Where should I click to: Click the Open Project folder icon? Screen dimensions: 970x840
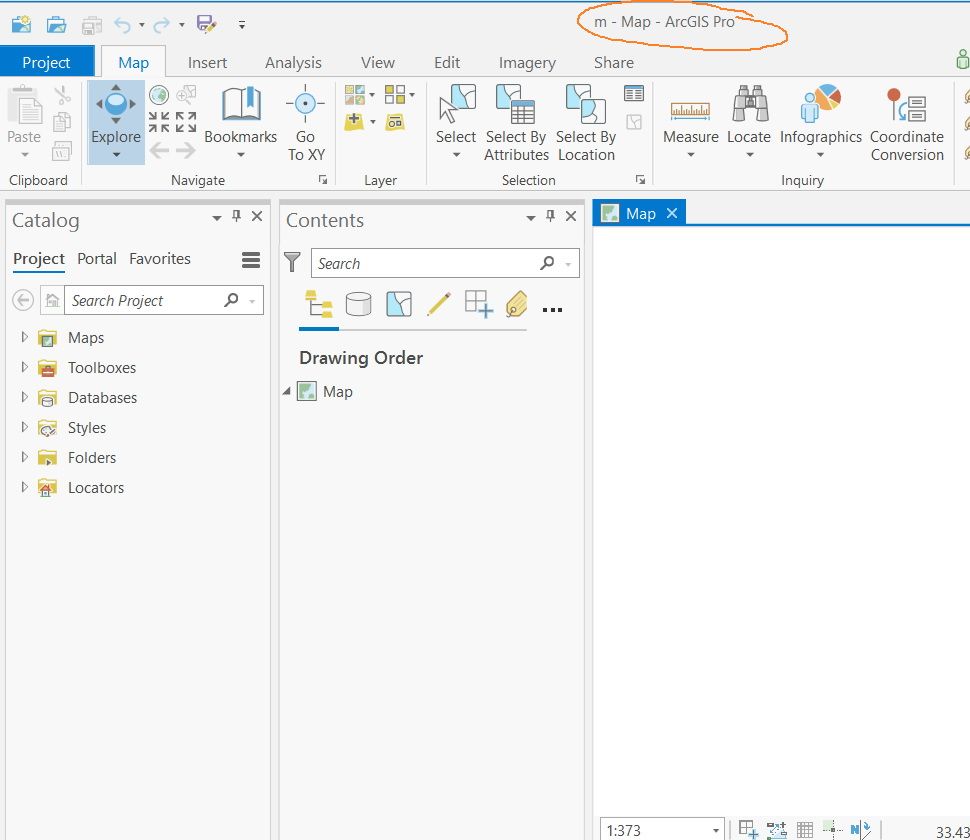click(x=56, y=24)
